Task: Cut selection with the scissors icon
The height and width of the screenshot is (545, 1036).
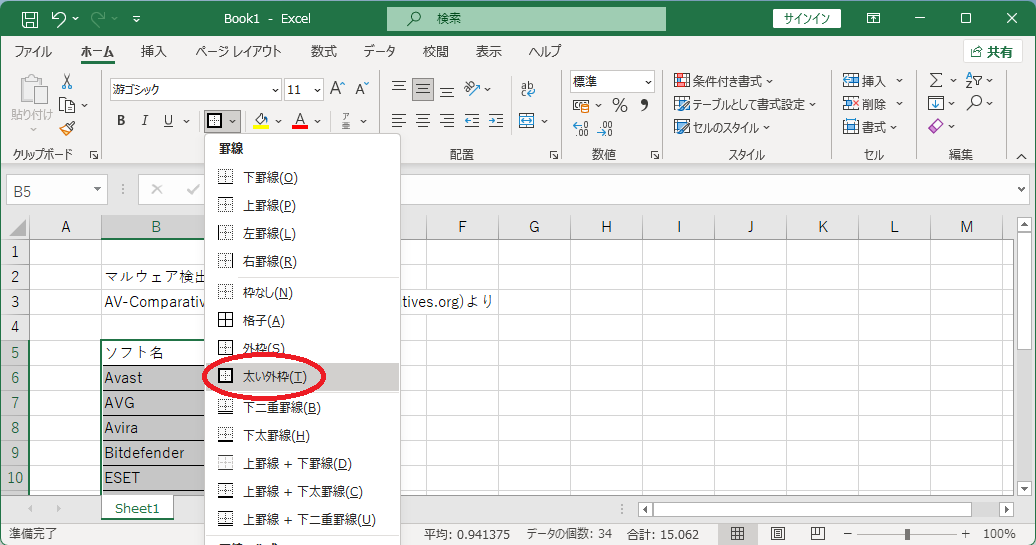Action: [67, 82]
